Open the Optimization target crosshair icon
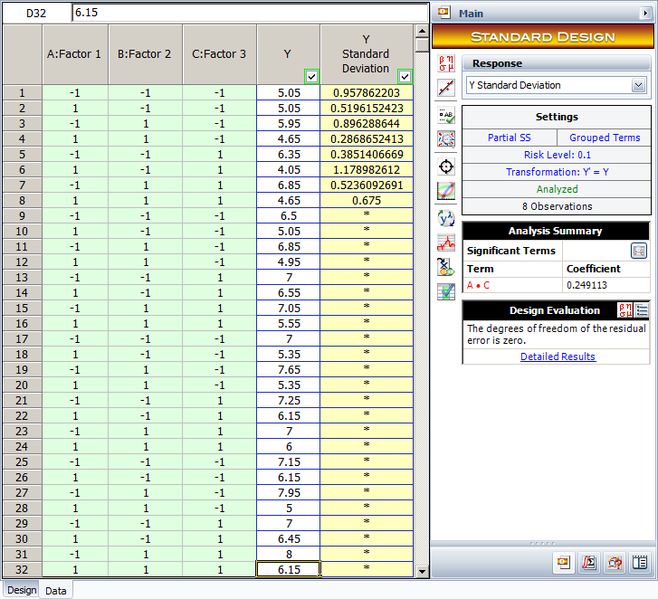The image size is (658, 599). point(447,165)
